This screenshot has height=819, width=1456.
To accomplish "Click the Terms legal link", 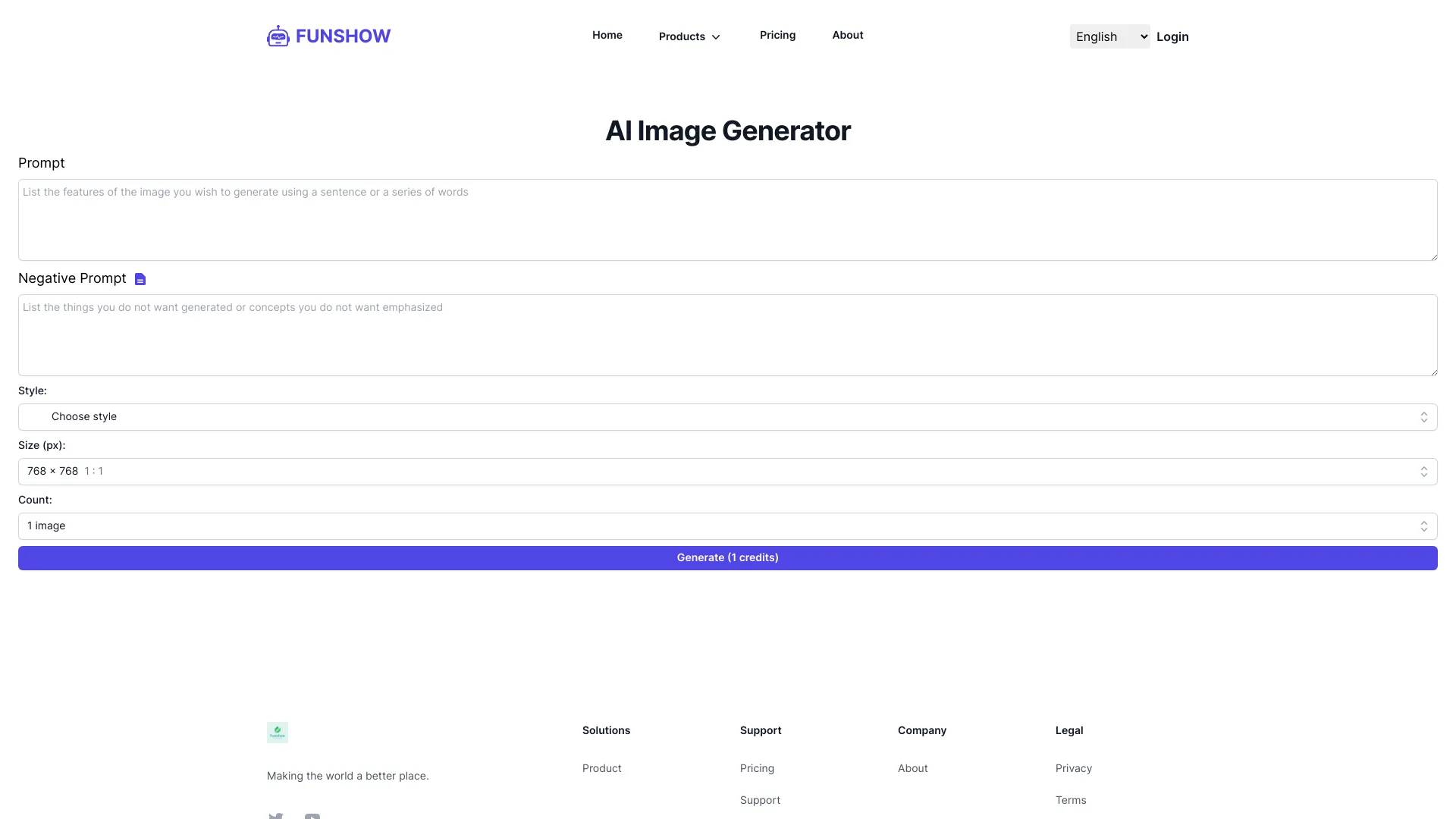I will click(1071, 800).
